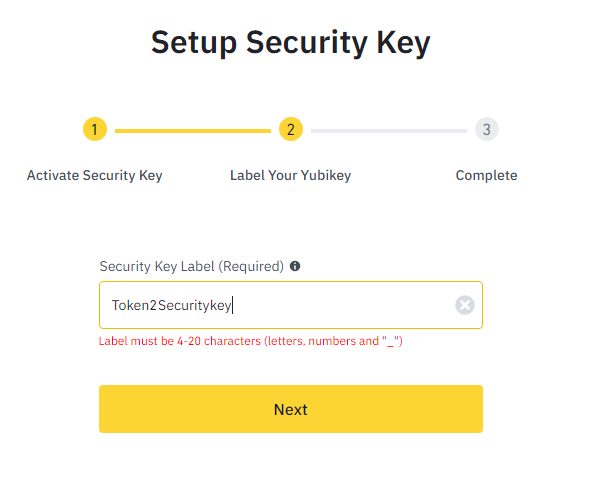
Task: Go to the Activate Security Key step label
Action: (x=95, y=176)
